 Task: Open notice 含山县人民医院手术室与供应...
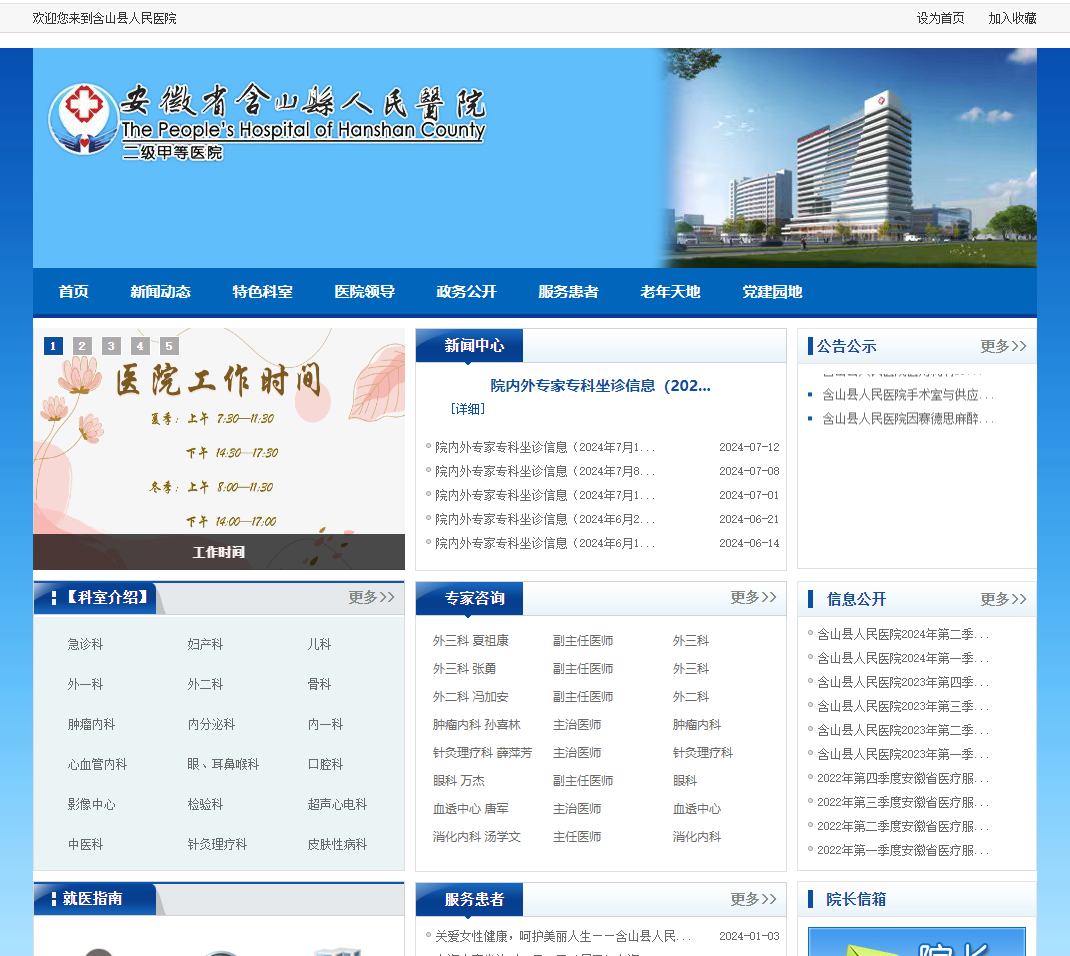pos(908,394)
